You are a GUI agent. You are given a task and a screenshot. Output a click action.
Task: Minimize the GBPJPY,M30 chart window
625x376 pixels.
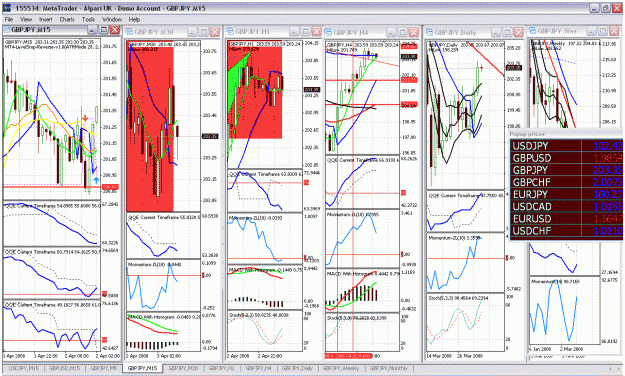[193, 32]
